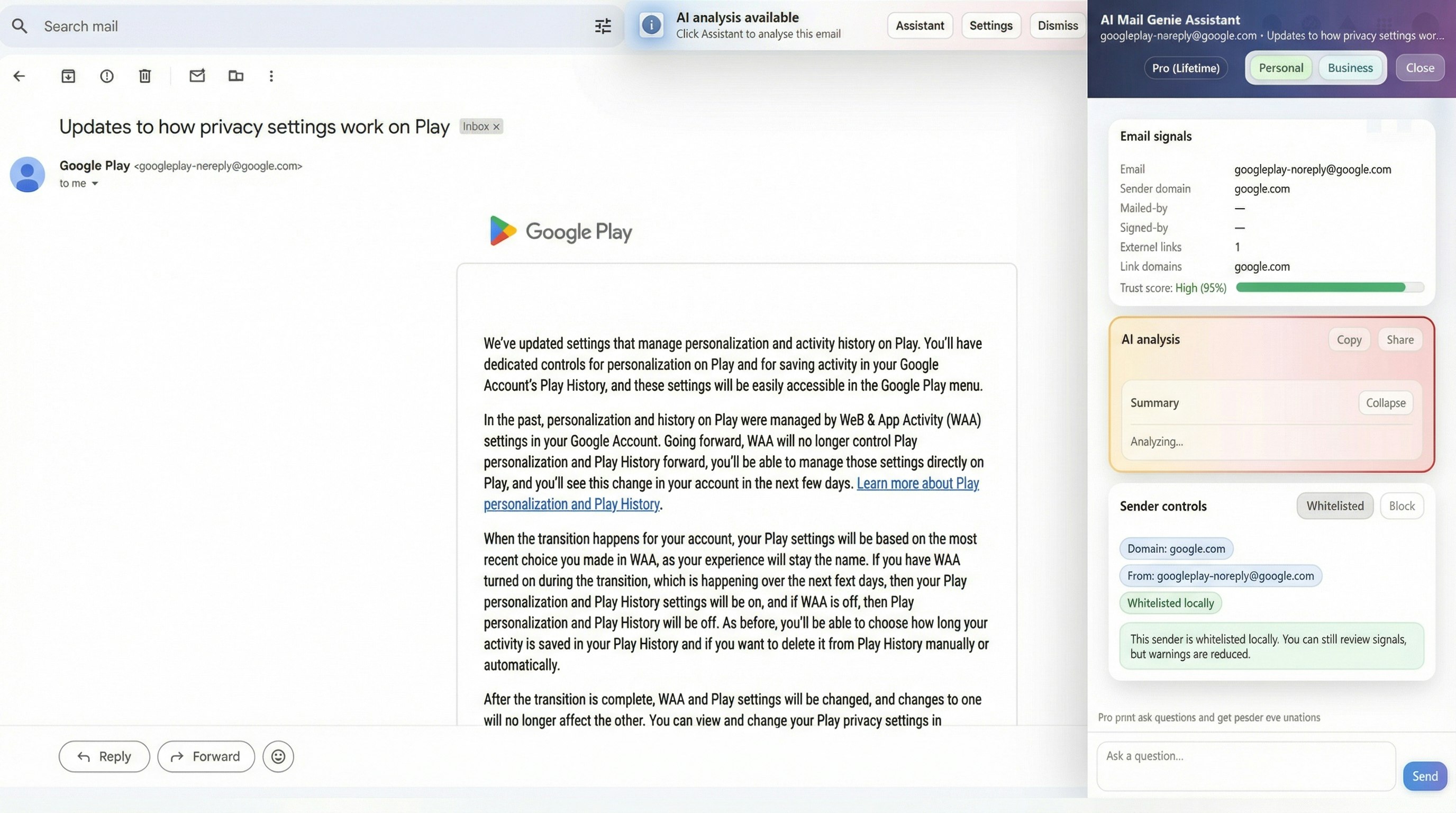Toggle the Whitelisted locally chip

click(1170, 603)
